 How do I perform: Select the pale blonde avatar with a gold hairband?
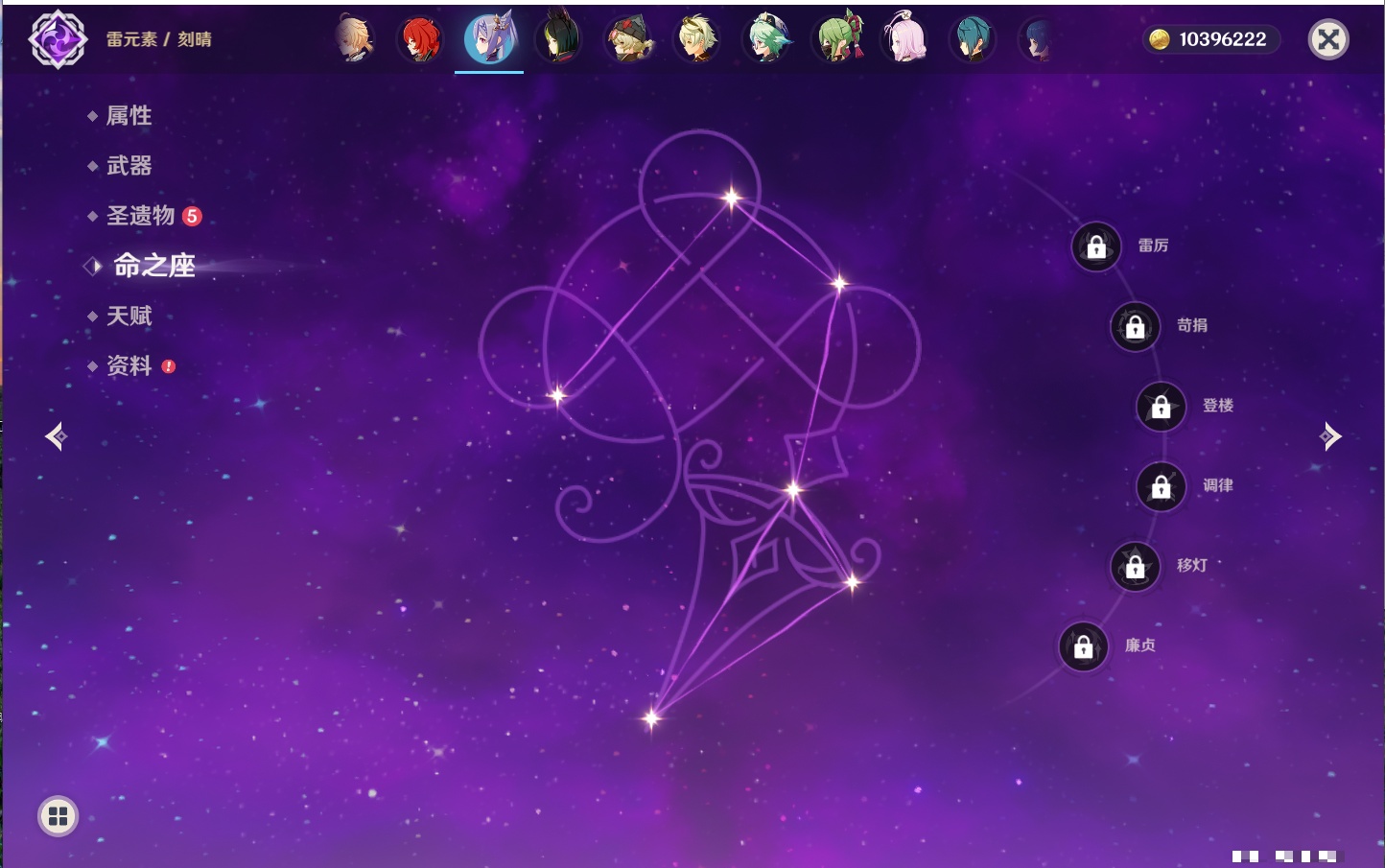(x=697, y=39)
